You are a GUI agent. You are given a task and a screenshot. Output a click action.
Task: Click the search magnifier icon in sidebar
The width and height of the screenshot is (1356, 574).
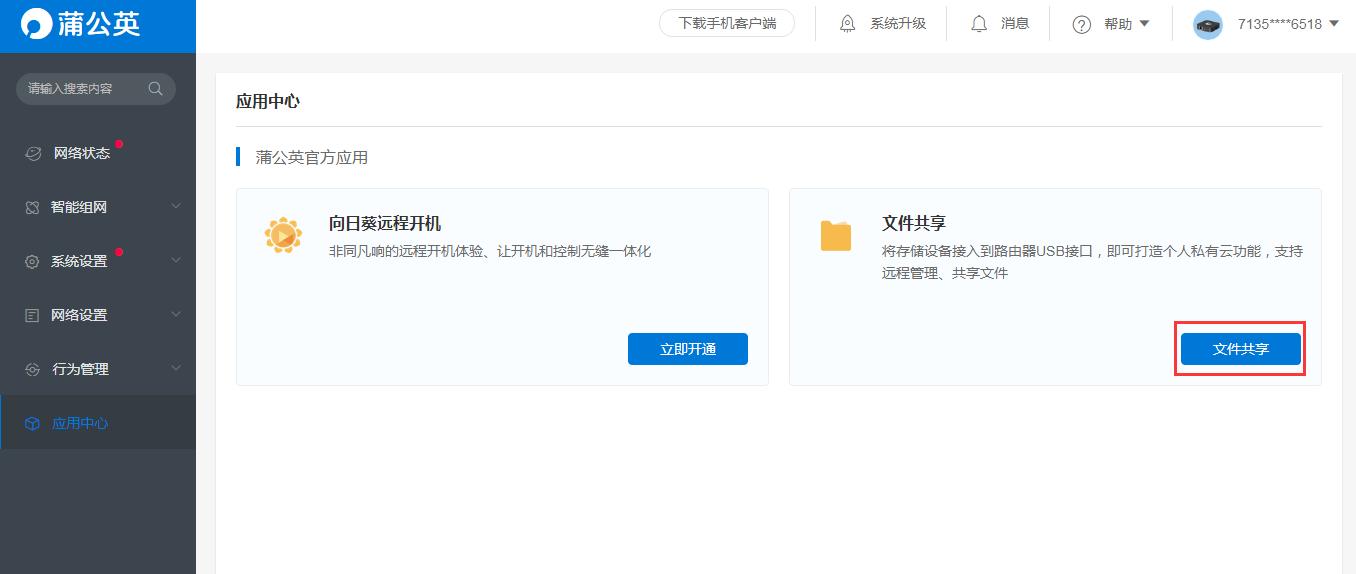tap(155, 88)
